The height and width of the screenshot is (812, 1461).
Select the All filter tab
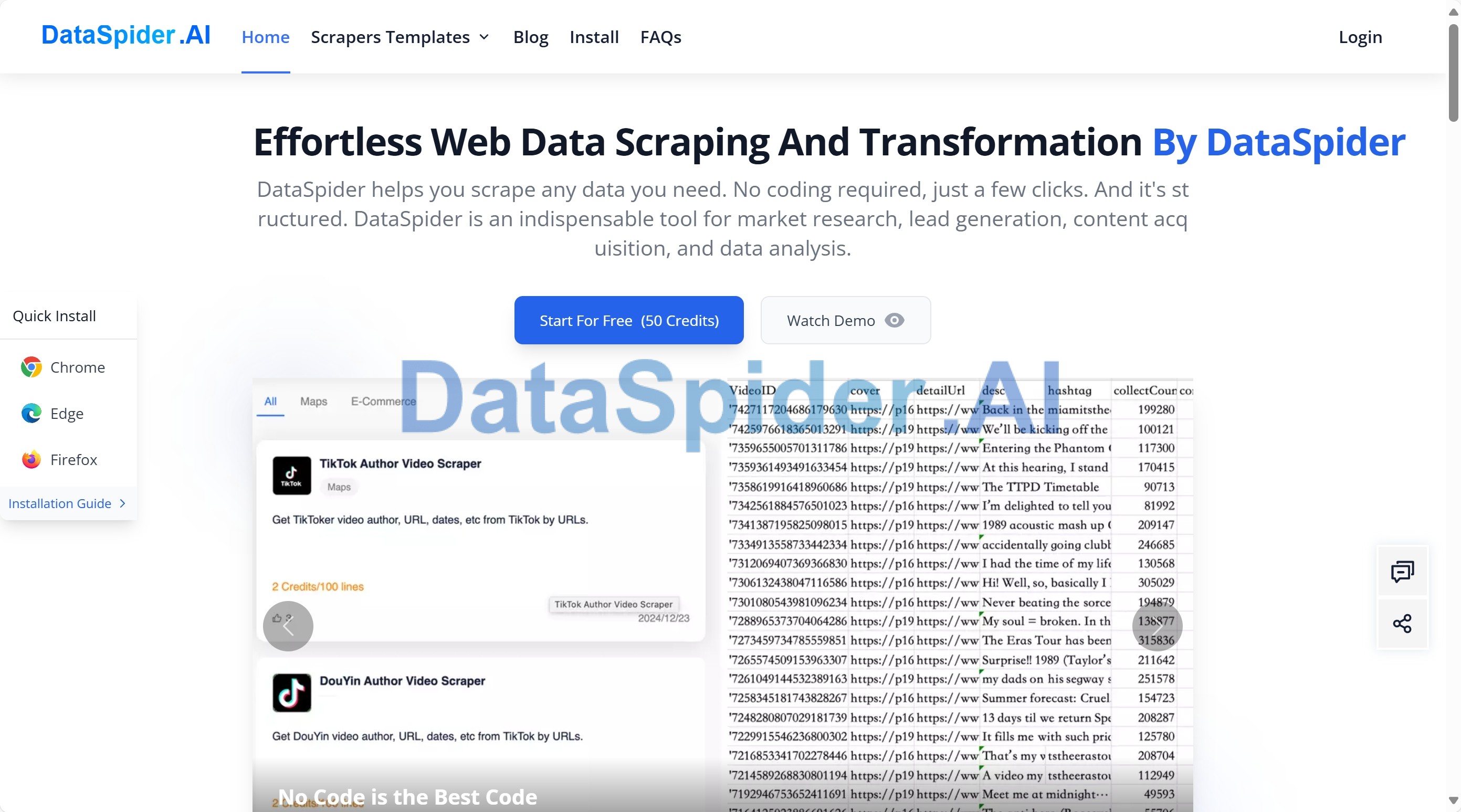click(x=270, y=401)
